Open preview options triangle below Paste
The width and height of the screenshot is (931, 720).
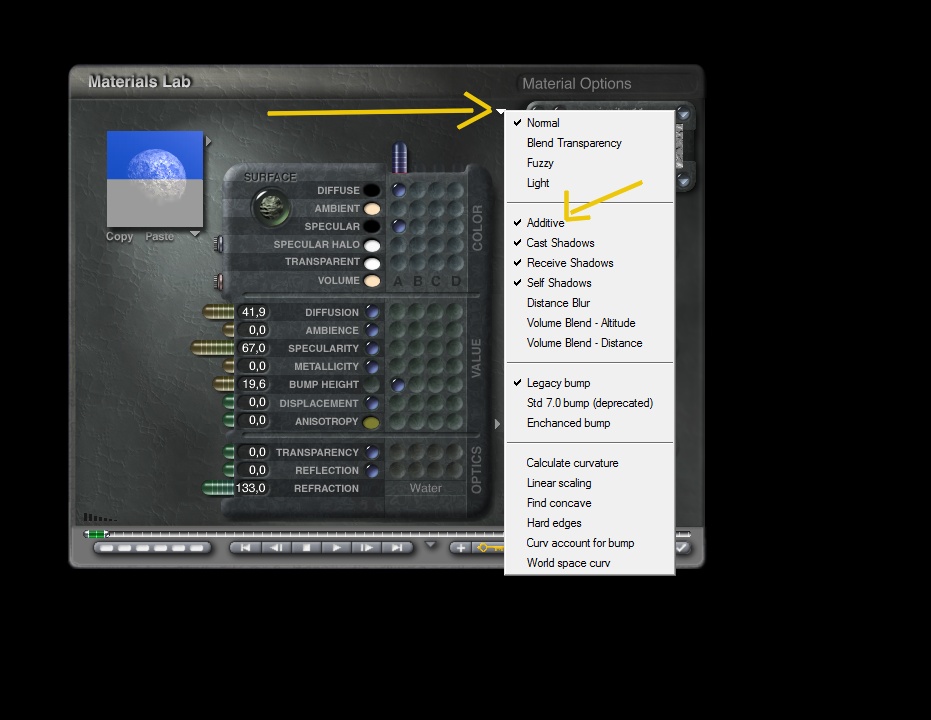pos(195,234)
